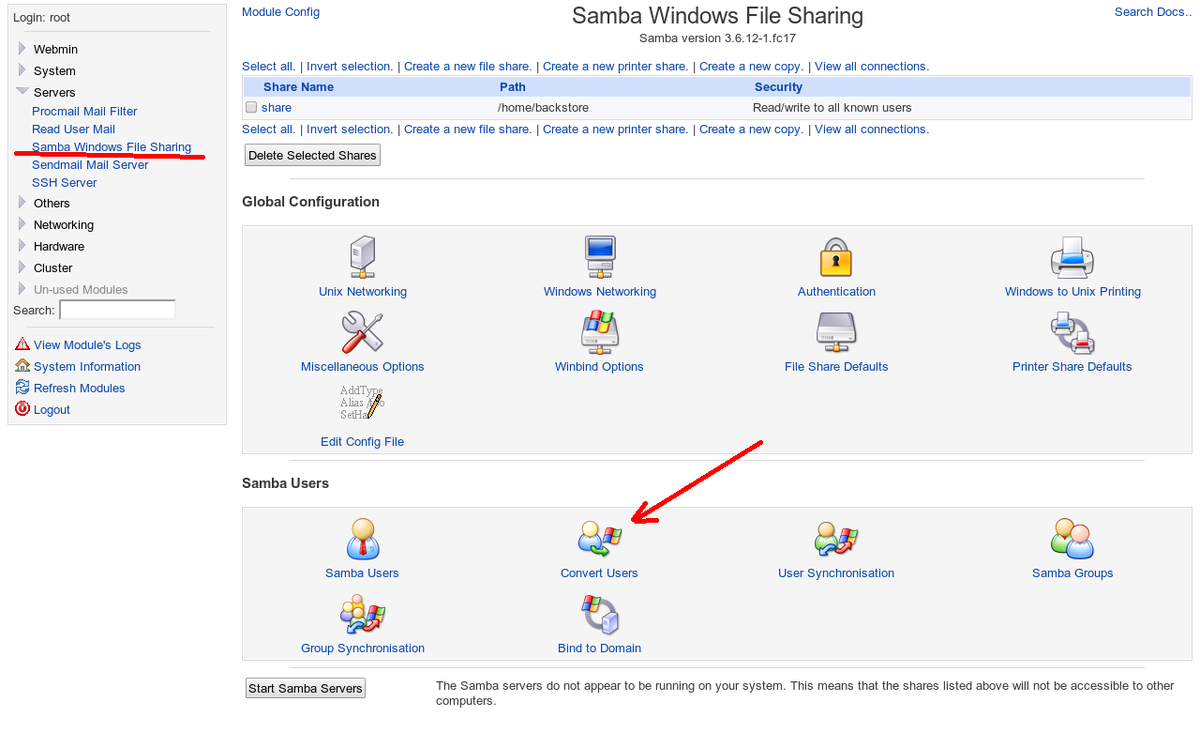Open the Convert Users icon
Image resolution: width=1200 pixels, height=748 pixels.
[600, 540]
